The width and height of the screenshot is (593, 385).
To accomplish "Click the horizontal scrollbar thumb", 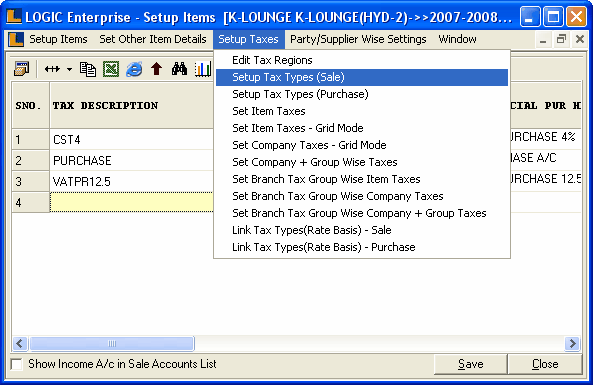I will pos(112,343).
